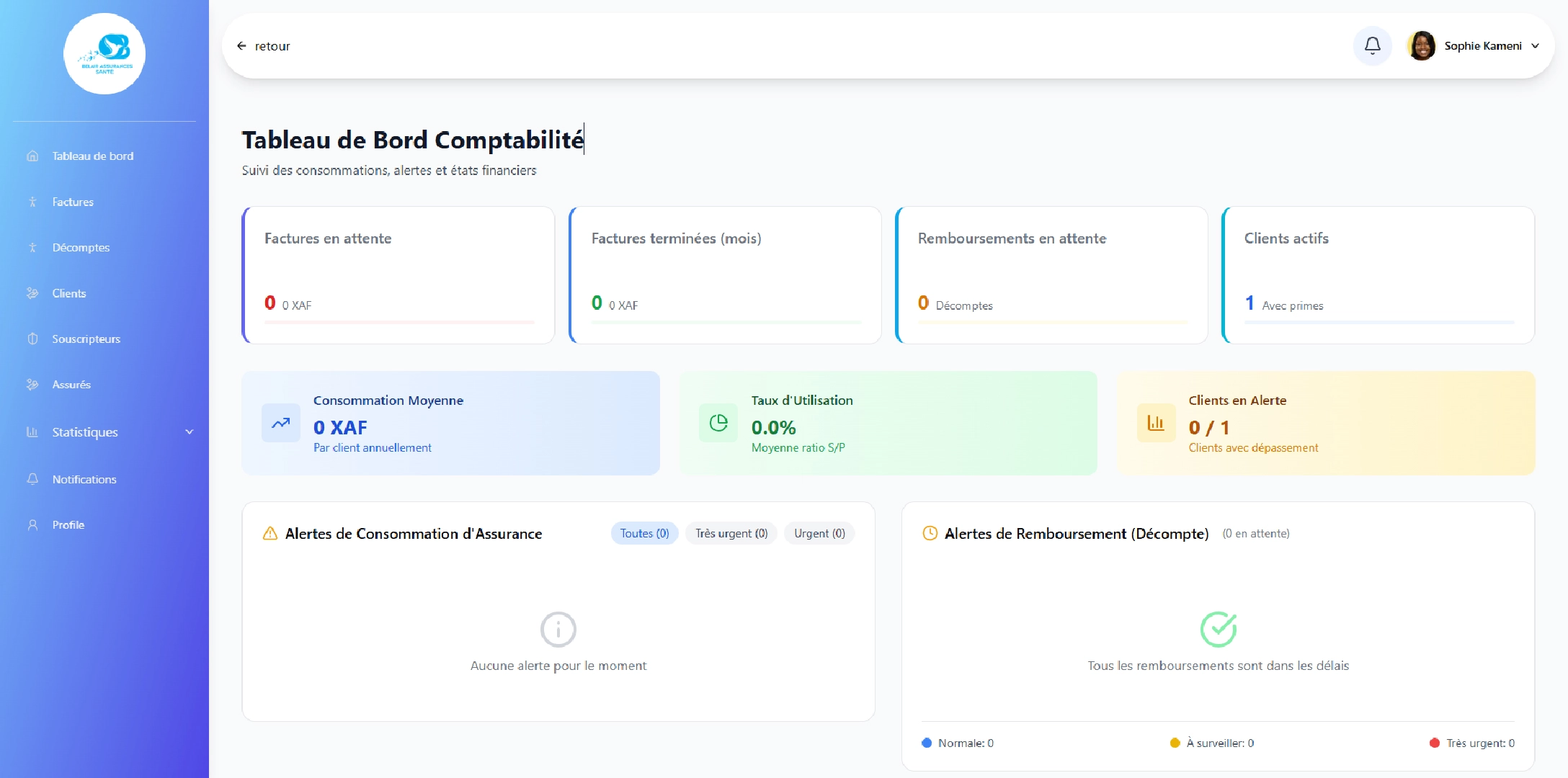This screenshot has width=1568, height=778.
Task: Click the notifications bell icon
Action: pos(1373,45)
